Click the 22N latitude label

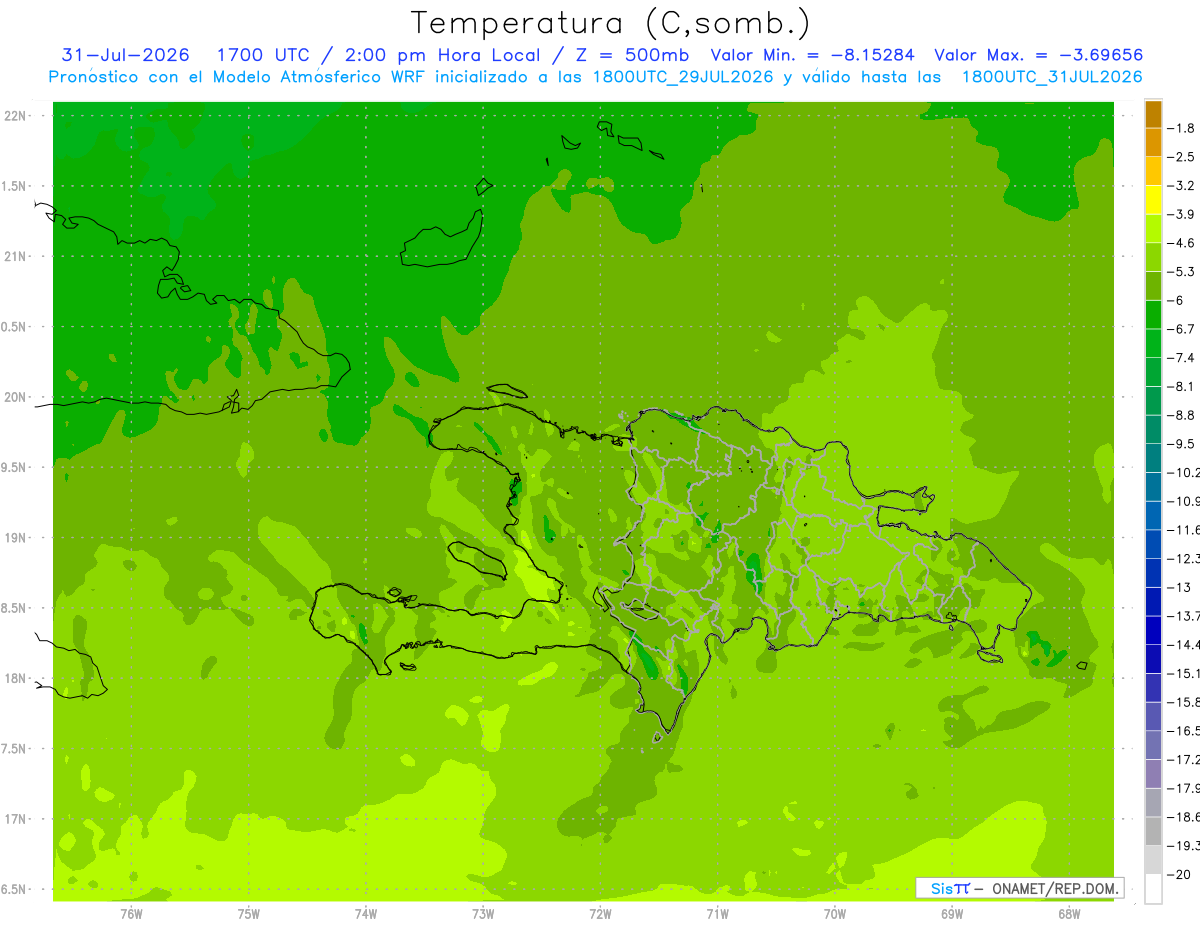(x=17, y=115)
